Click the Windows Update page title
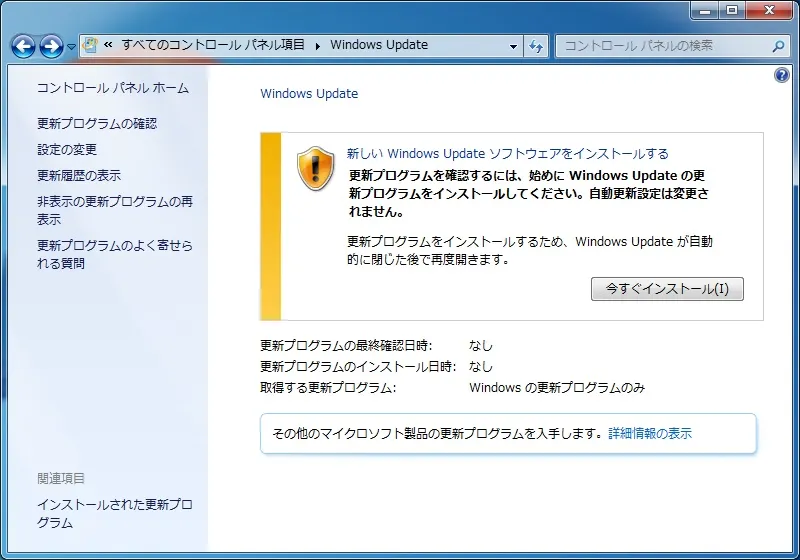The height and width of the screenshot is (560, 800). pos(309,93)
